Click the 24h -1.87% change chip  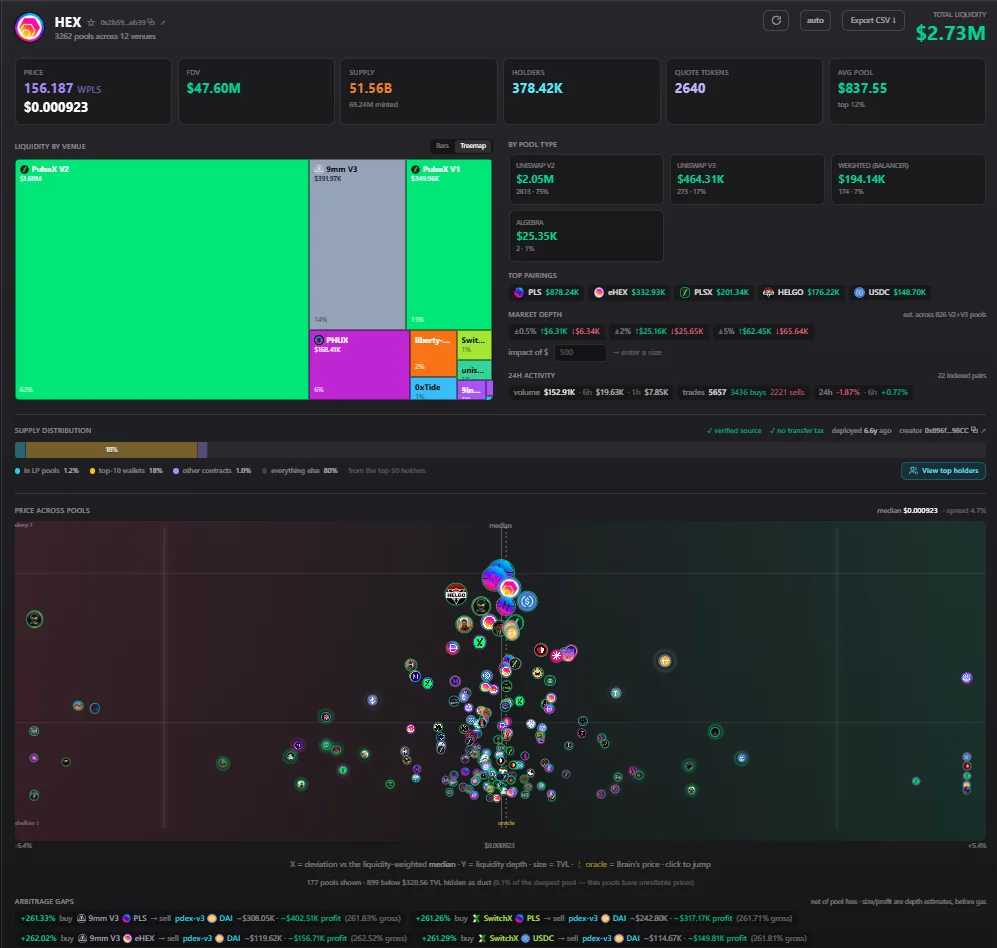click(863, 392)
